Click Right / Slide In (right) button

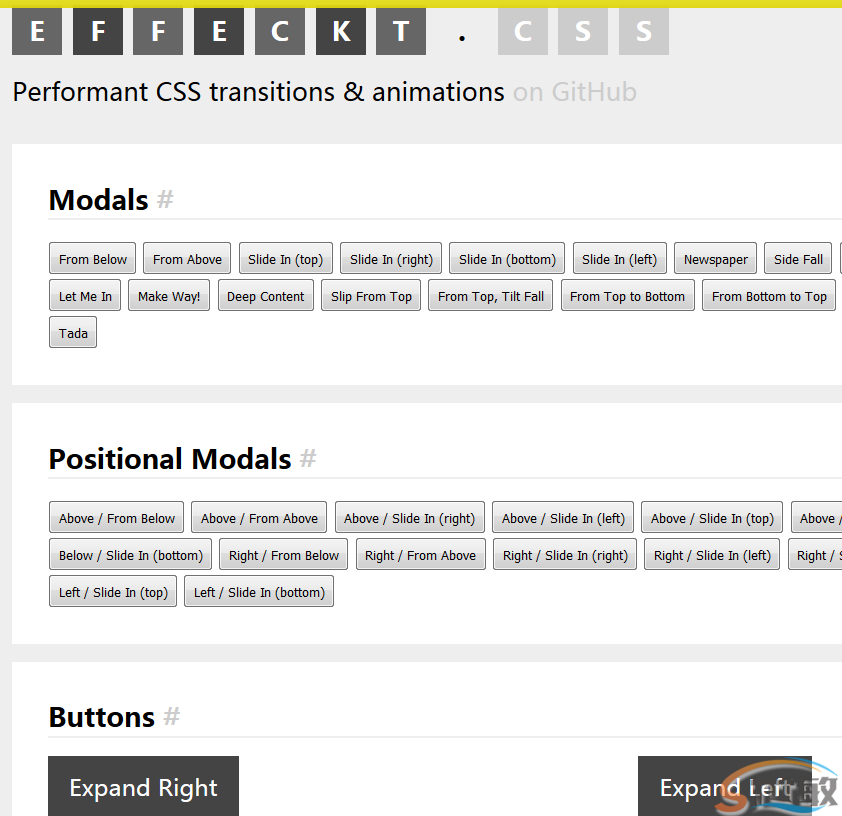point(565,555)
